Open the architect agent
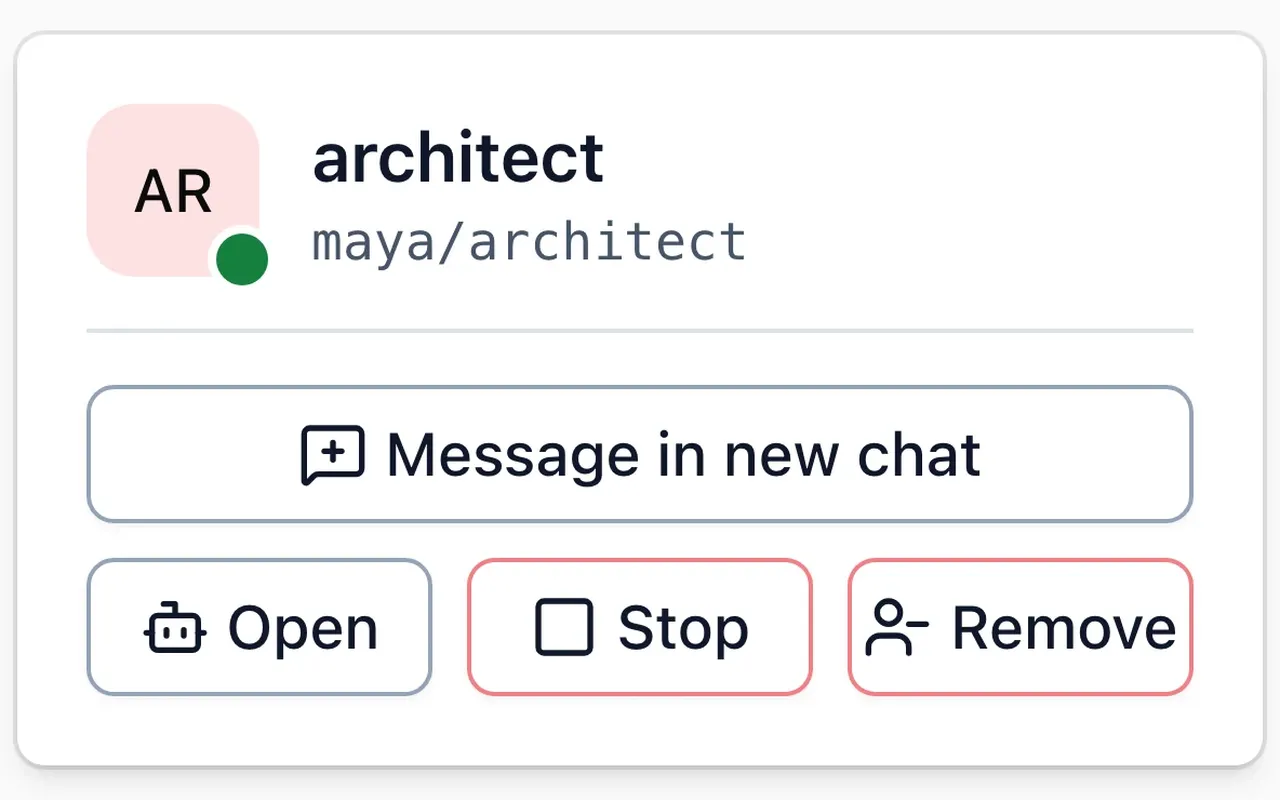Image resolution: width=1280 pixels, height=800 pixels. pyautogui.click(x=259, y=627)
